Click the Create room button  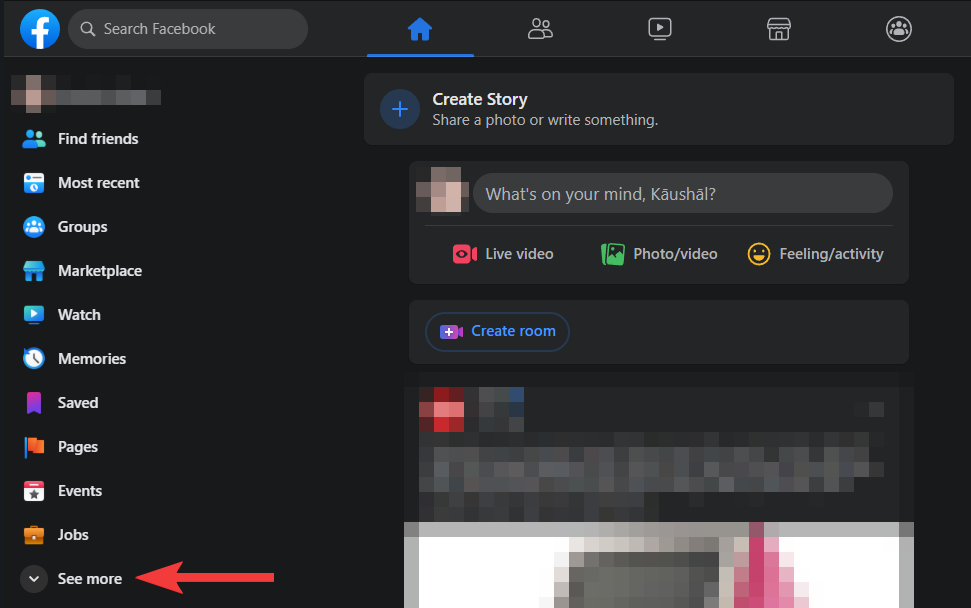[497, 331]
